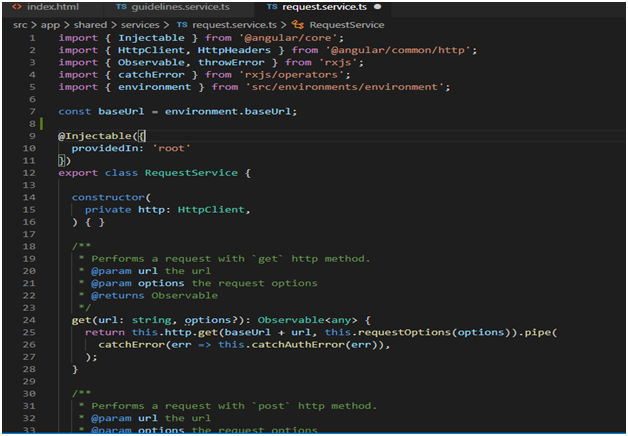Switch to the index.html tab

coord(51,7)
